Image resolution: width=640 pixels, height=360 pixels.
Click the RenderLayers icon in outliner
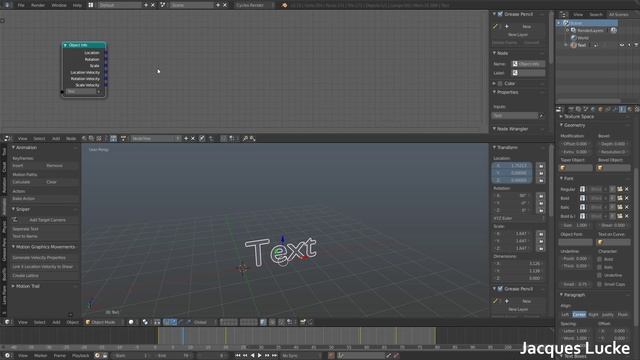(x=573, y=30)
